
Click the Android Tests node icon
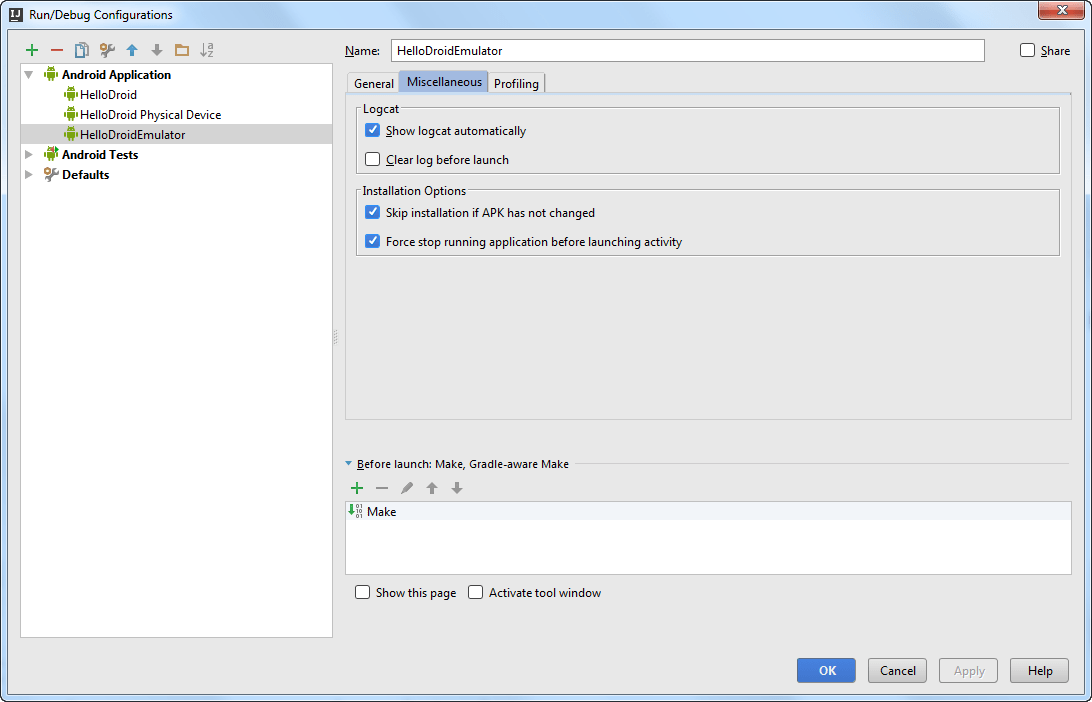(51, 154)
